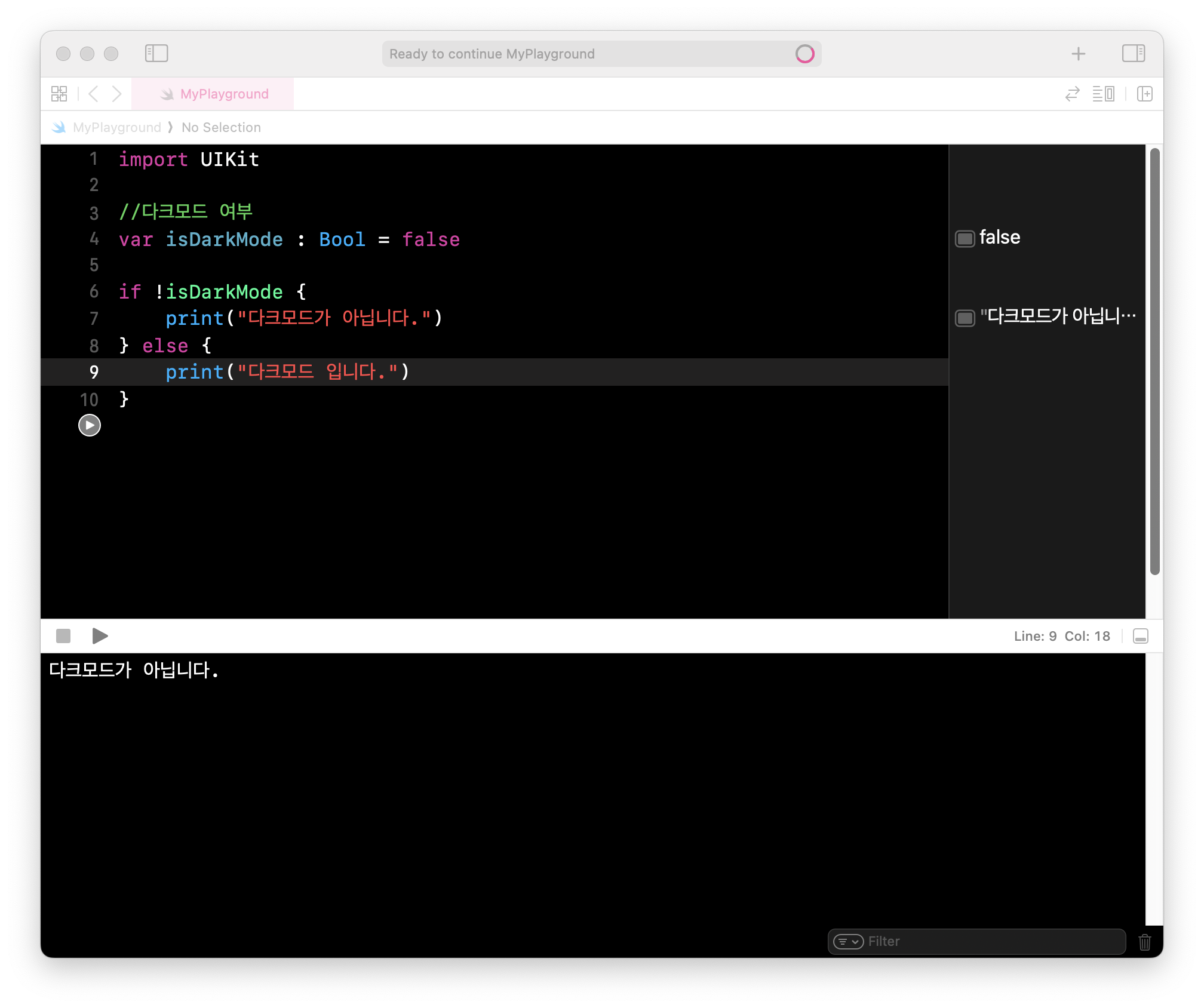Toggle quick look for the 다크모드가 result
1204x1008 pixels.
965,318
